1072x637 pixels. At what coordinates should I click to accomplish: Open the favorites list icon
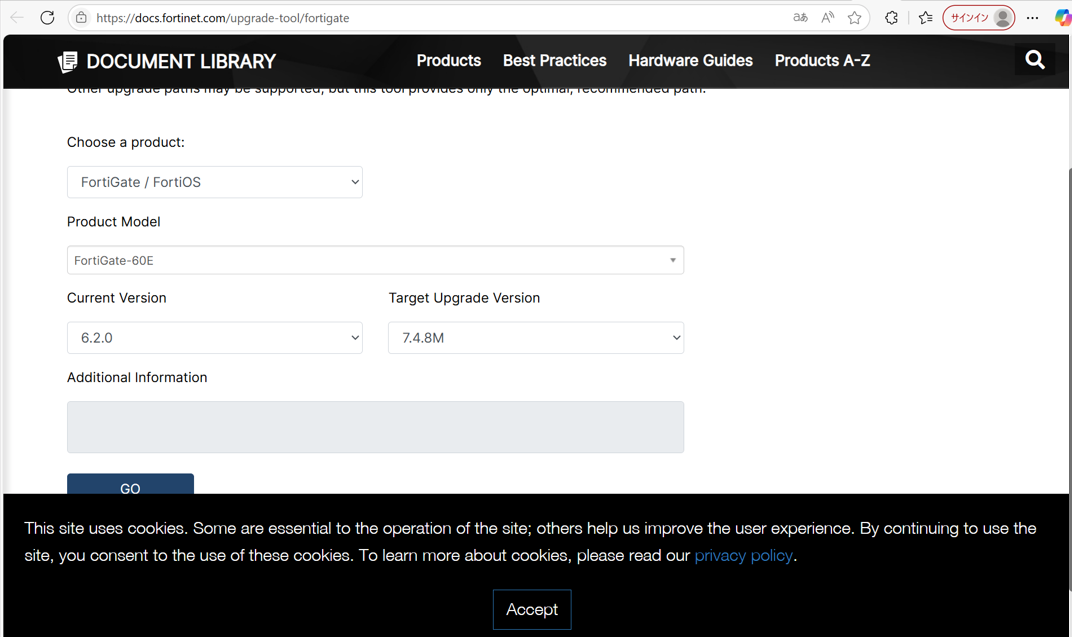[926, 18]
